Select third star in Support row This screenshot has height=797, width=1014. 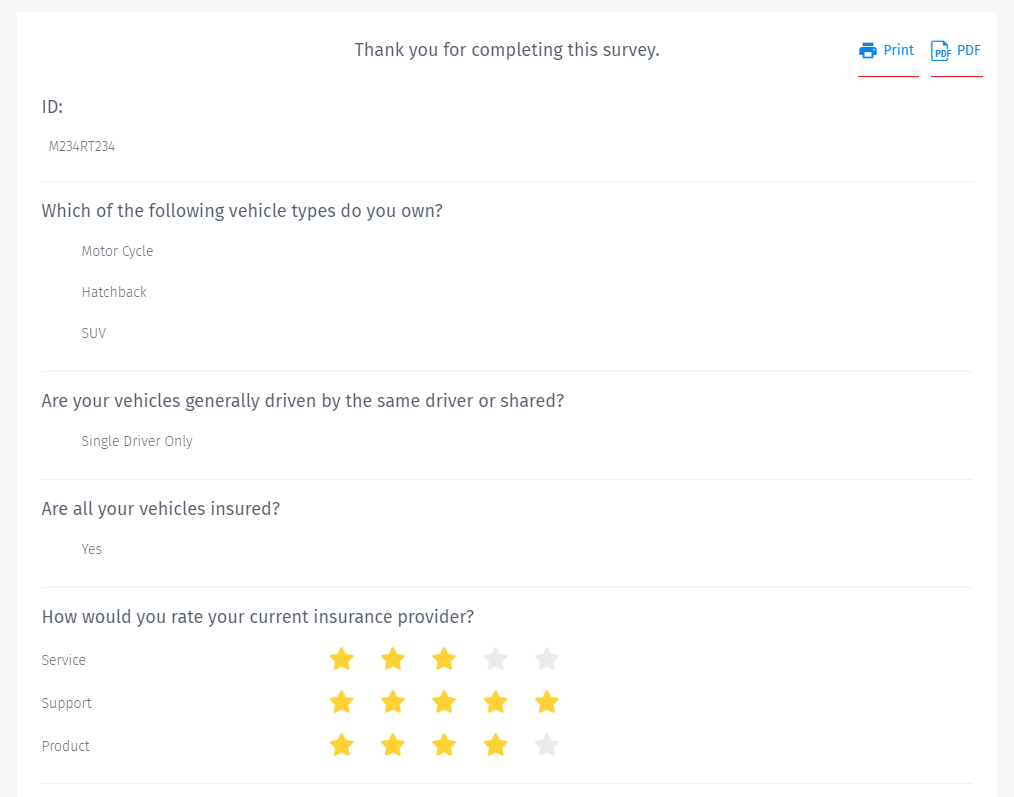[x=444, y=702]
